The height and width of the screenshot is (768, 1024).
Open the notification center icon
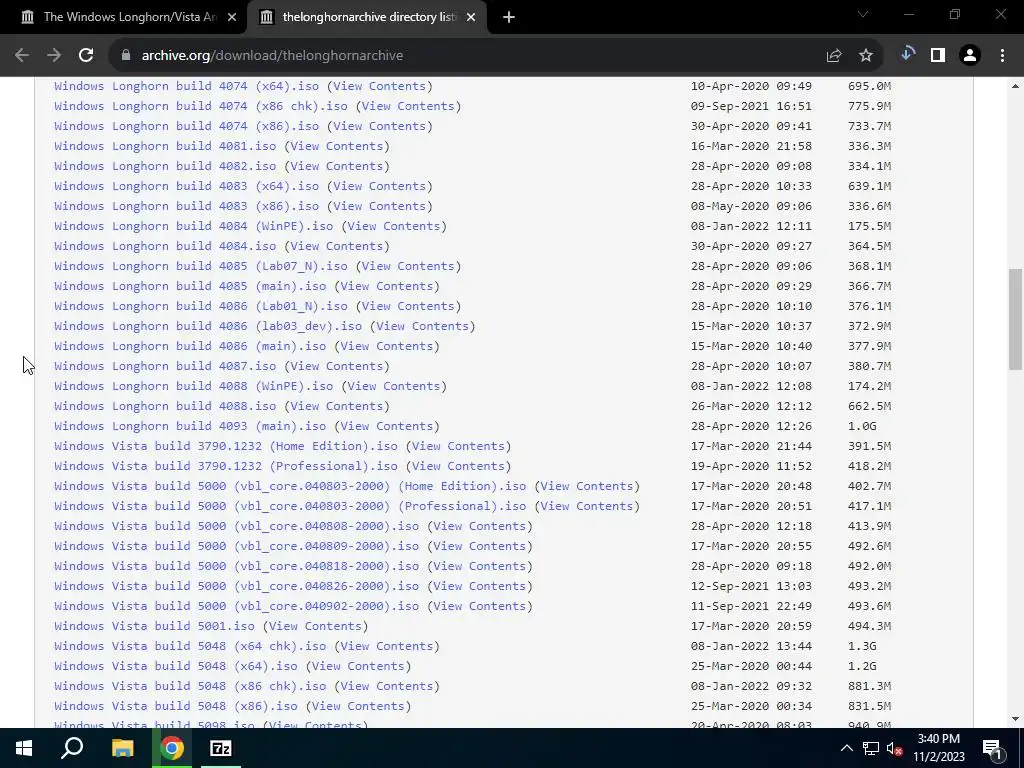click(x=992, y=748)
